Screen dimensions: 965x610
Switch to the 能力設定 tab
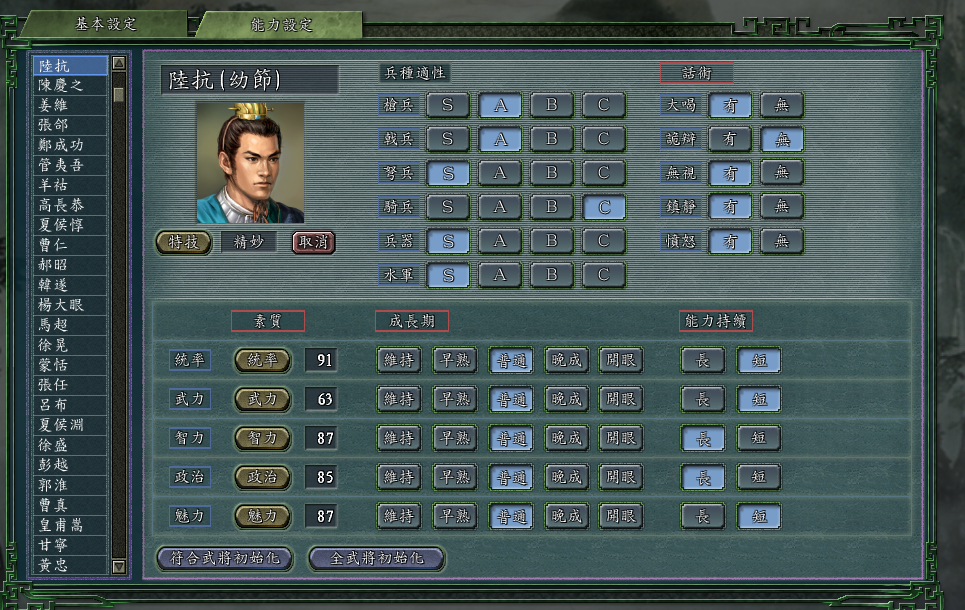point(281,25)
